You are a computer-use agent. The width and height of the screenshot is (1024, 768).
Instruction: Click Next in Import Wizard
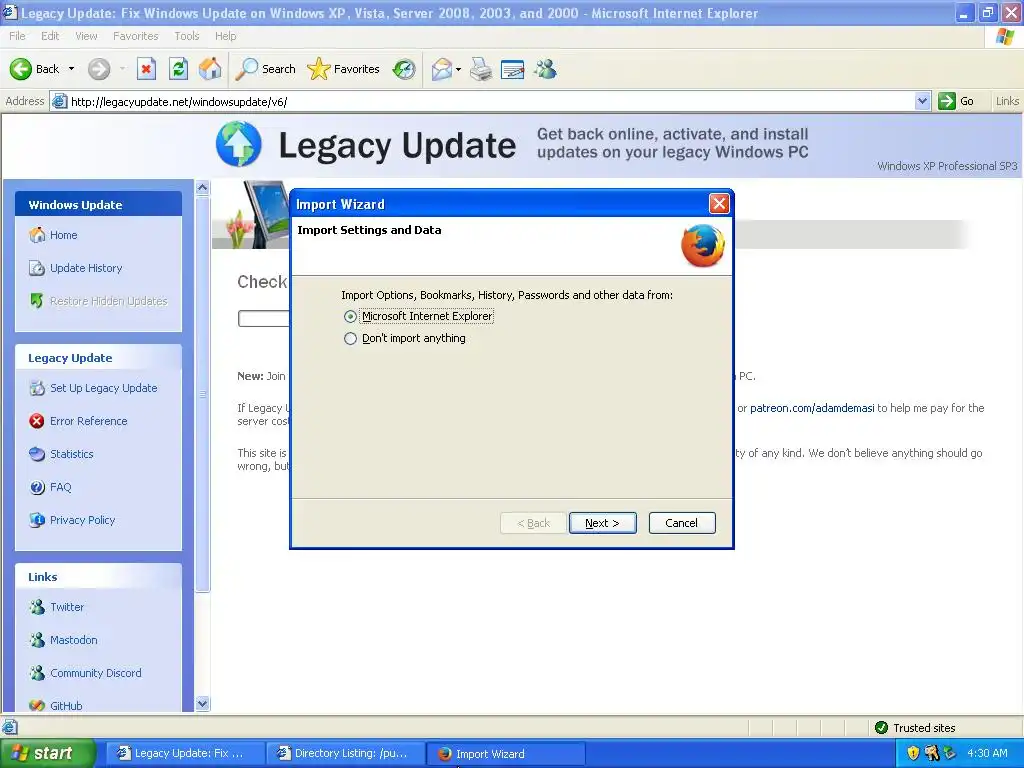click(602, 523)
